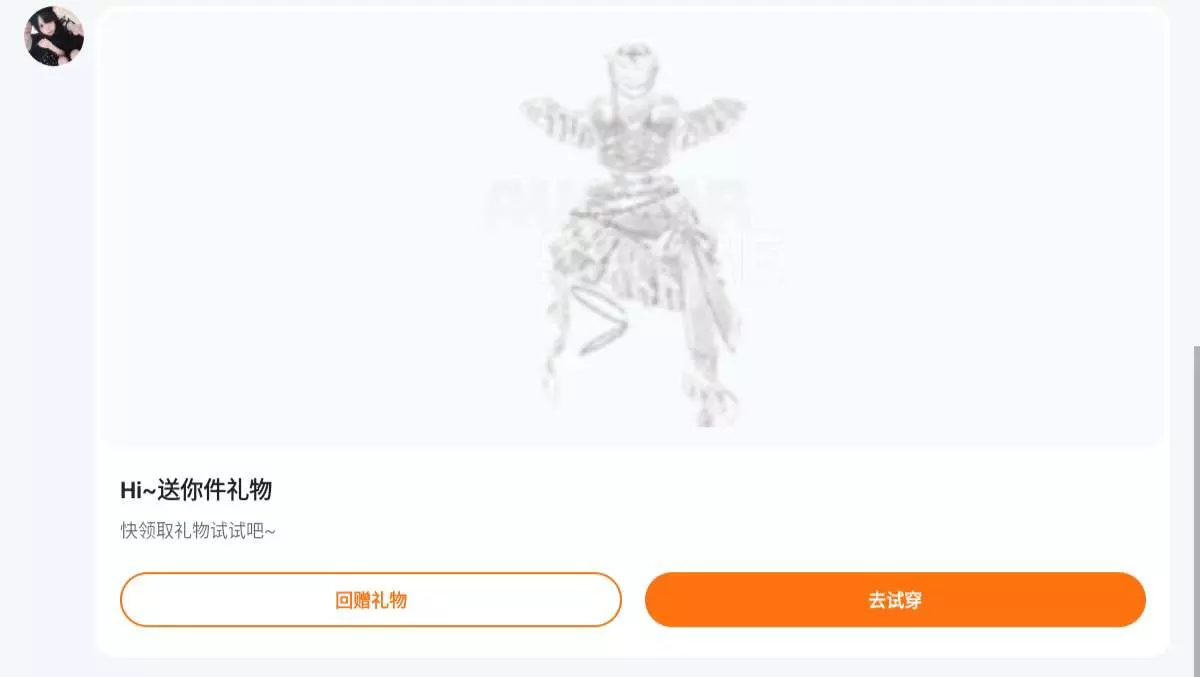This screenshot has width=1200, height=677.
Task: Click the Hi~送你件礼物 title text
Action: [196, 490]
